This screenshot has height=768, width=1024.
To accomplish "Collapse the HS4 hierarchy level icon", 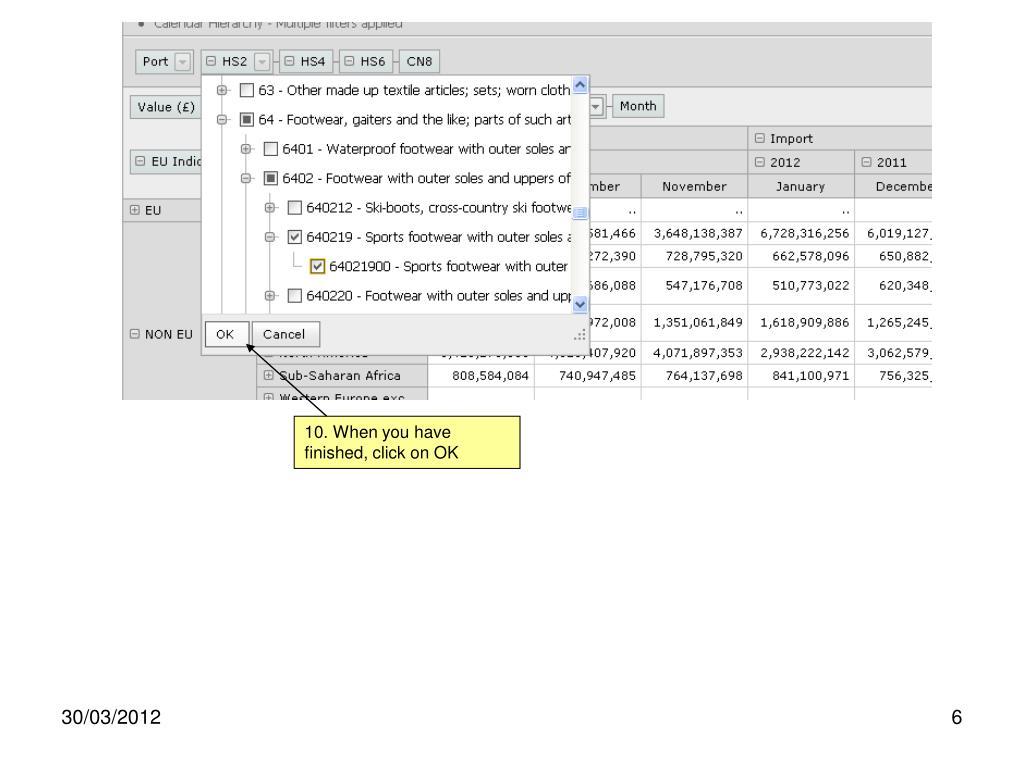I will (x=289, y=61).
